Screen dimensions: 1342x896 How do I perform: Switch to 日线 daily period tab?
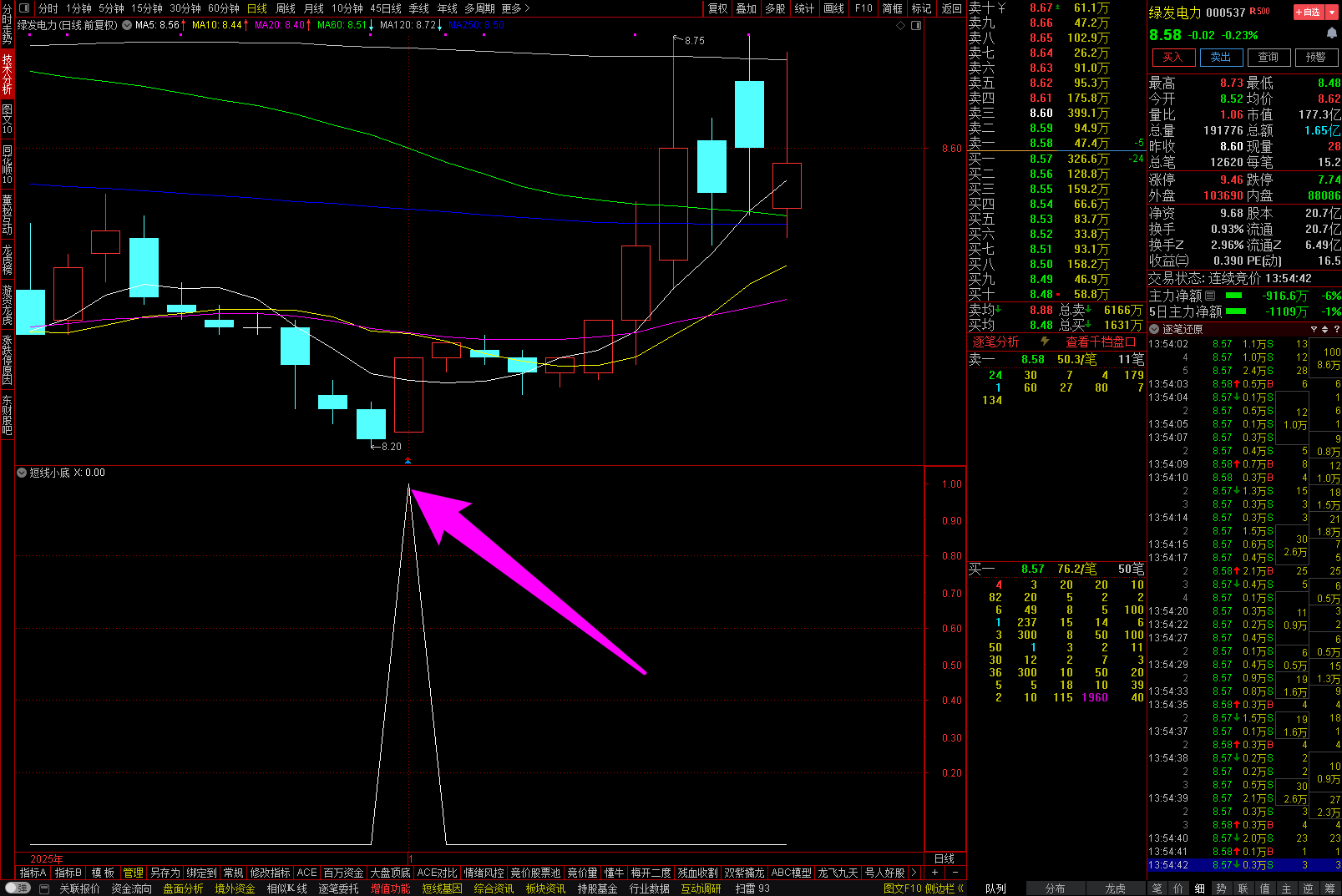point(257,8)
